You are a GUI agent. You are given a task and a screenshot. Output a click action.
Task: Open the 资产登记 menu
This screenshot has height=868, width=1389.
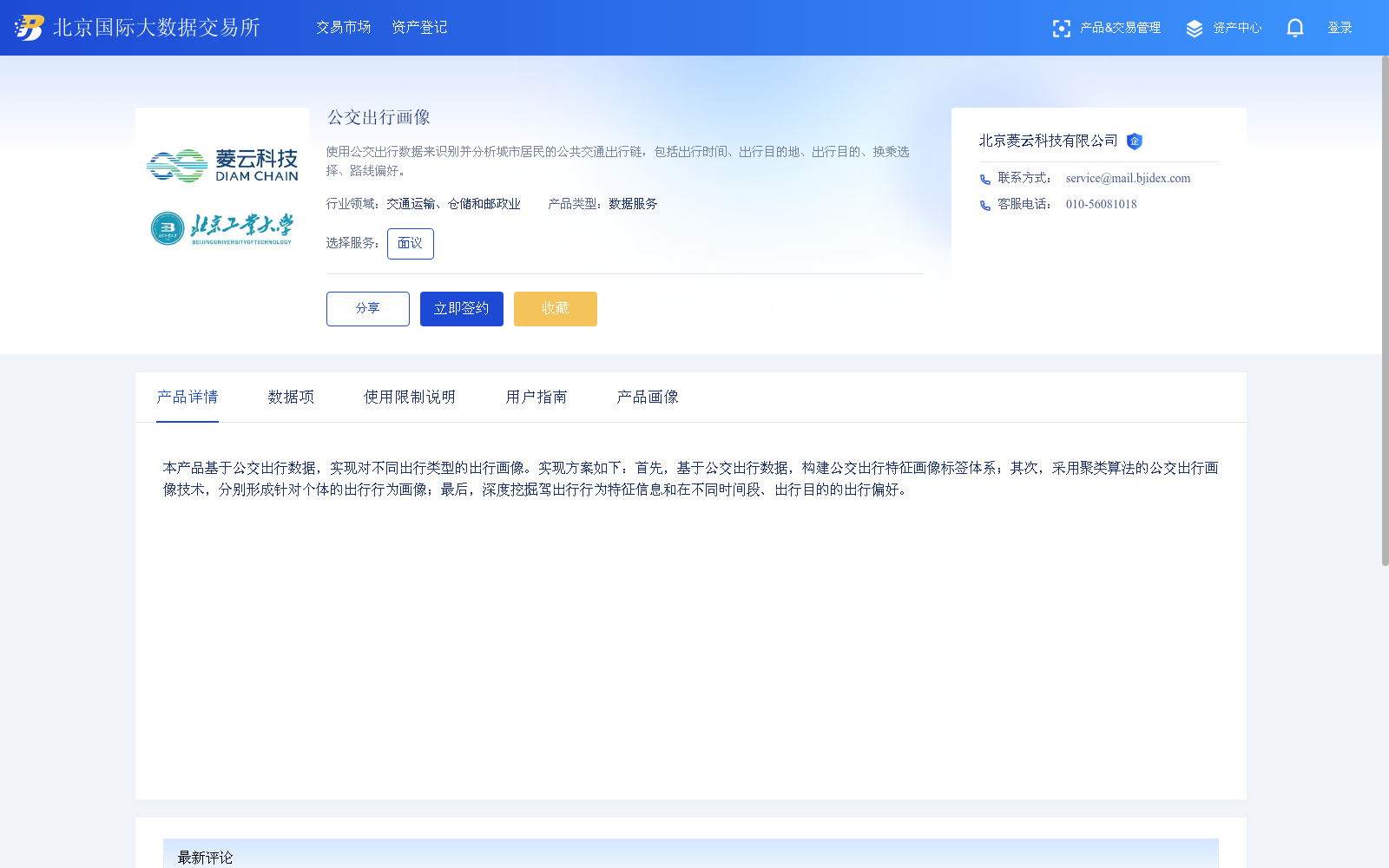click(x=419, y=28)
